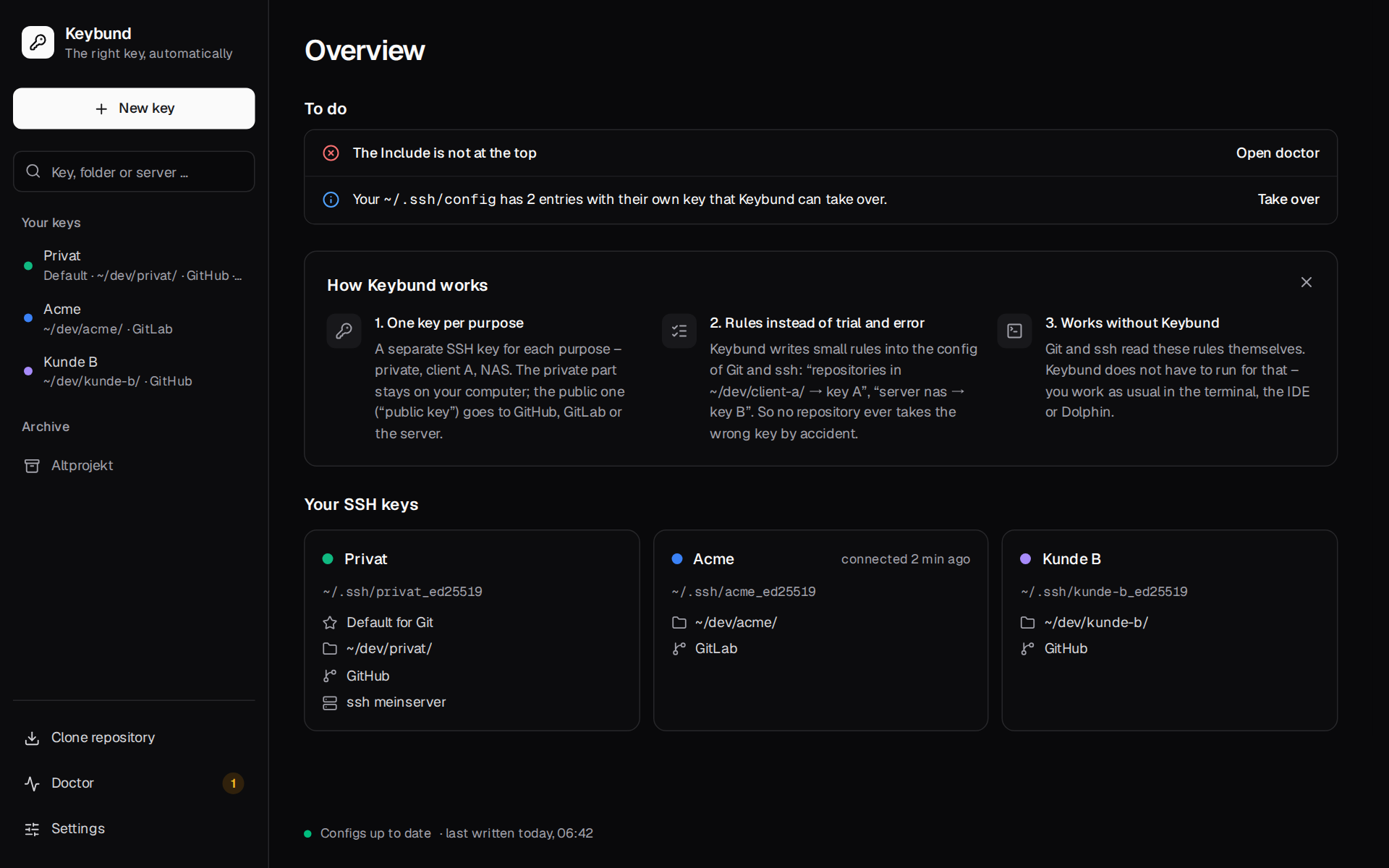Click the git branch icon beside GitHub in Privat card
The height and width of the screenshot is (868, 1389).
(330, 676)
